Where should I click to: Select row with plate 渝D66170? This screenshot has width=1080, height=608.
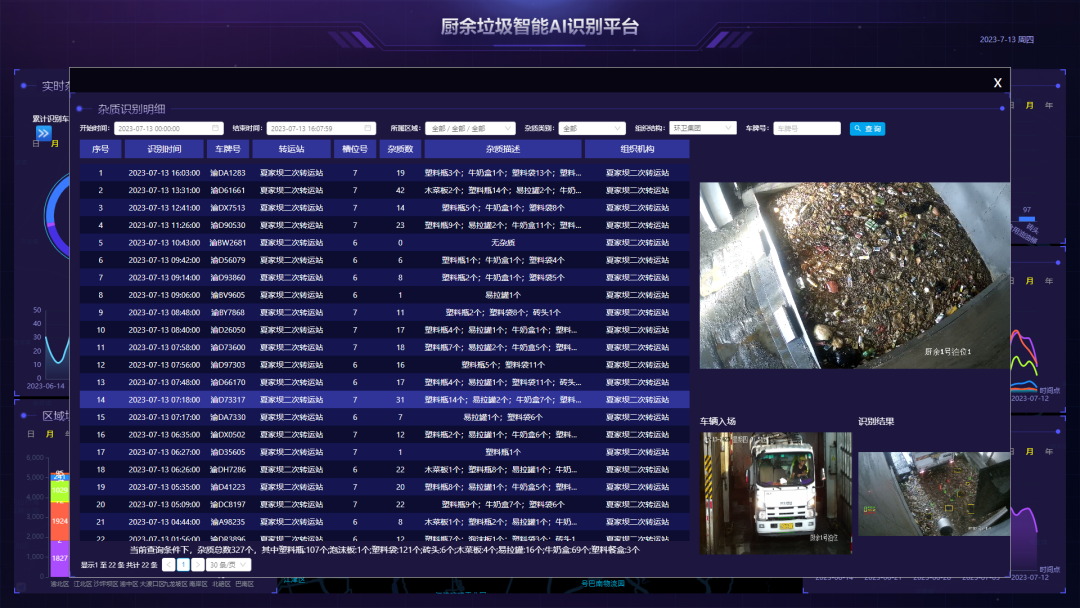(x=384, y=382)
